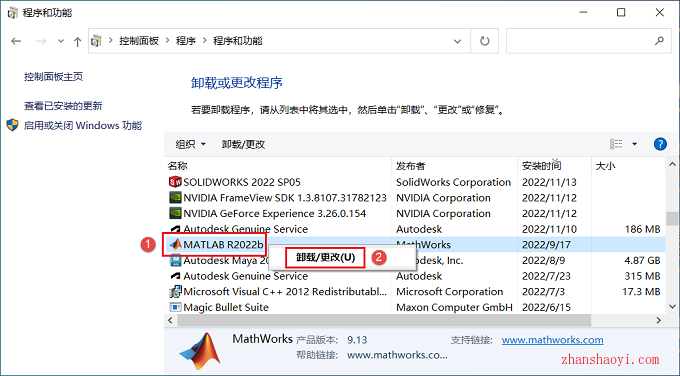Screen dimensions: 680x376
Task: Open 查看已安装的更新 link
Action: tap(63, 106)
